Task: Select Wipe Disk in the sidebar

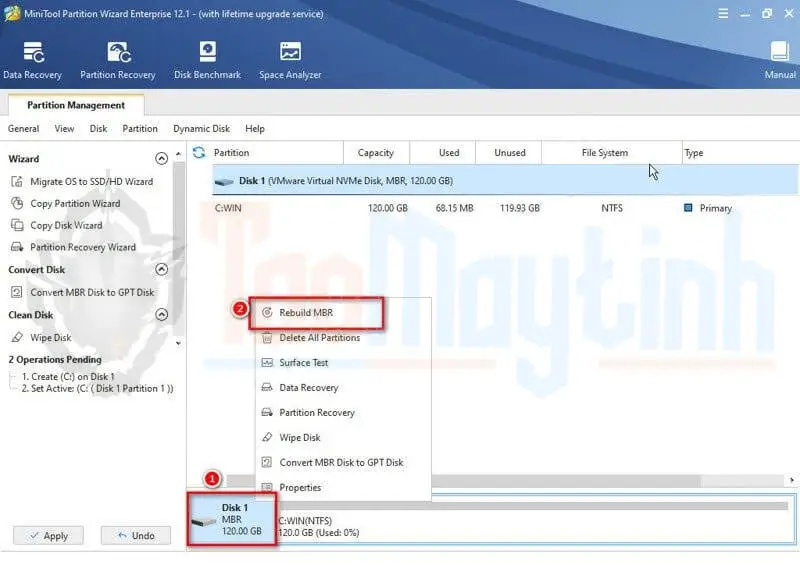Action: click(x=50, y=338)
